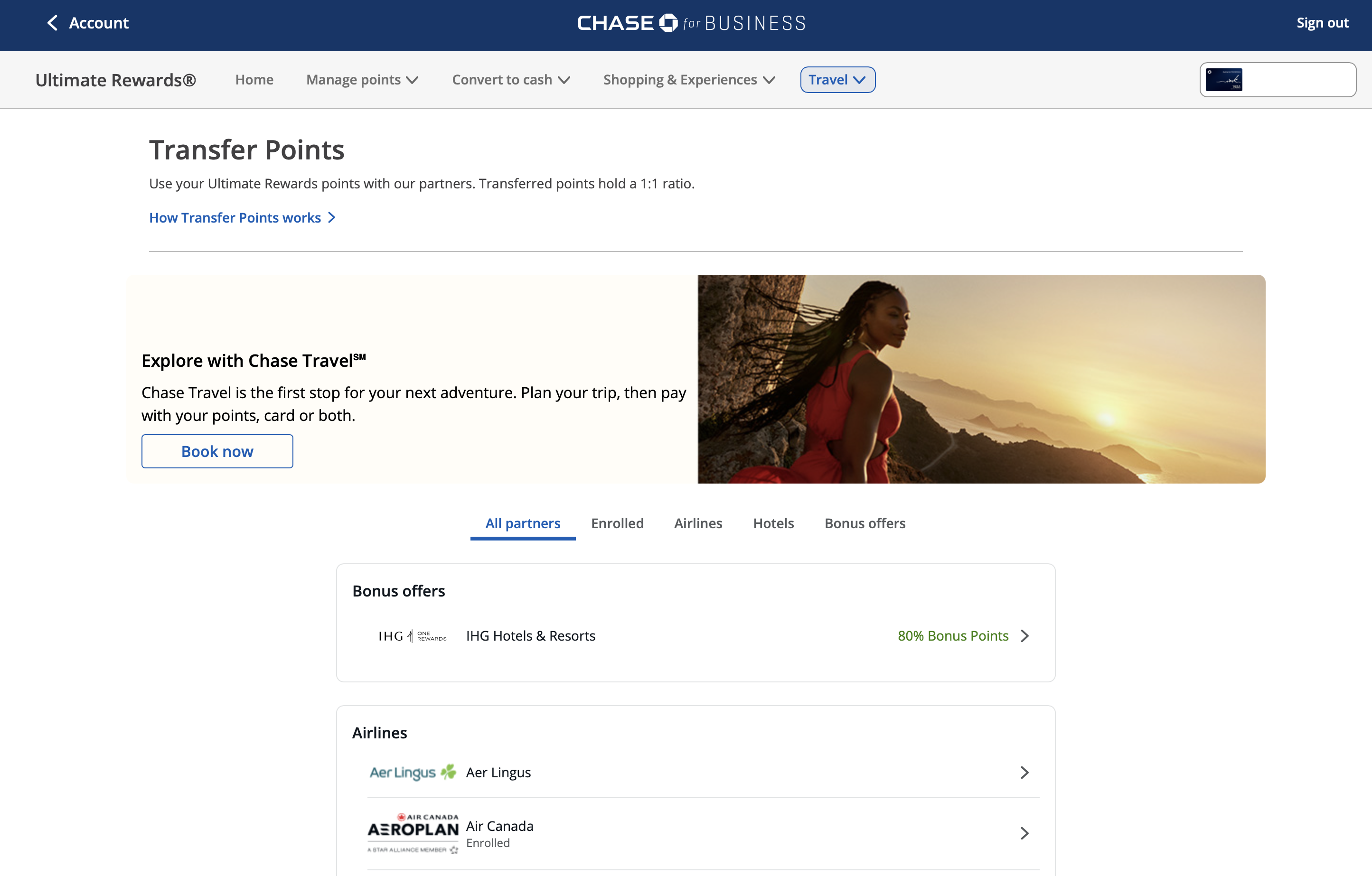Click the Air Canada Aeroplan logo
Viewport: 1372px width, 876px height.
tap(413, 833)
